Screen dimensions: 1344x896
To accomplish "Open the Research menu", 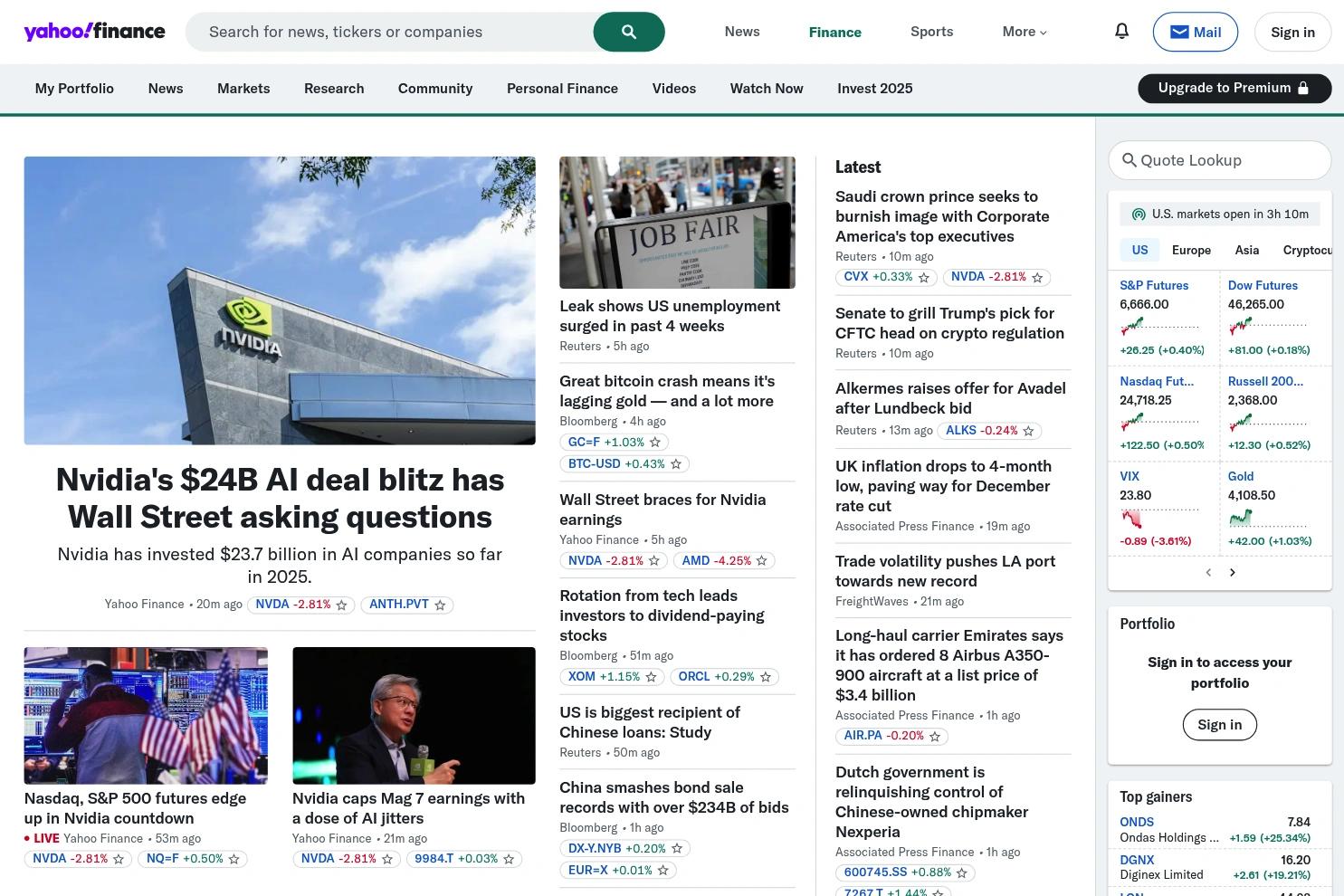I will point(334,89).
